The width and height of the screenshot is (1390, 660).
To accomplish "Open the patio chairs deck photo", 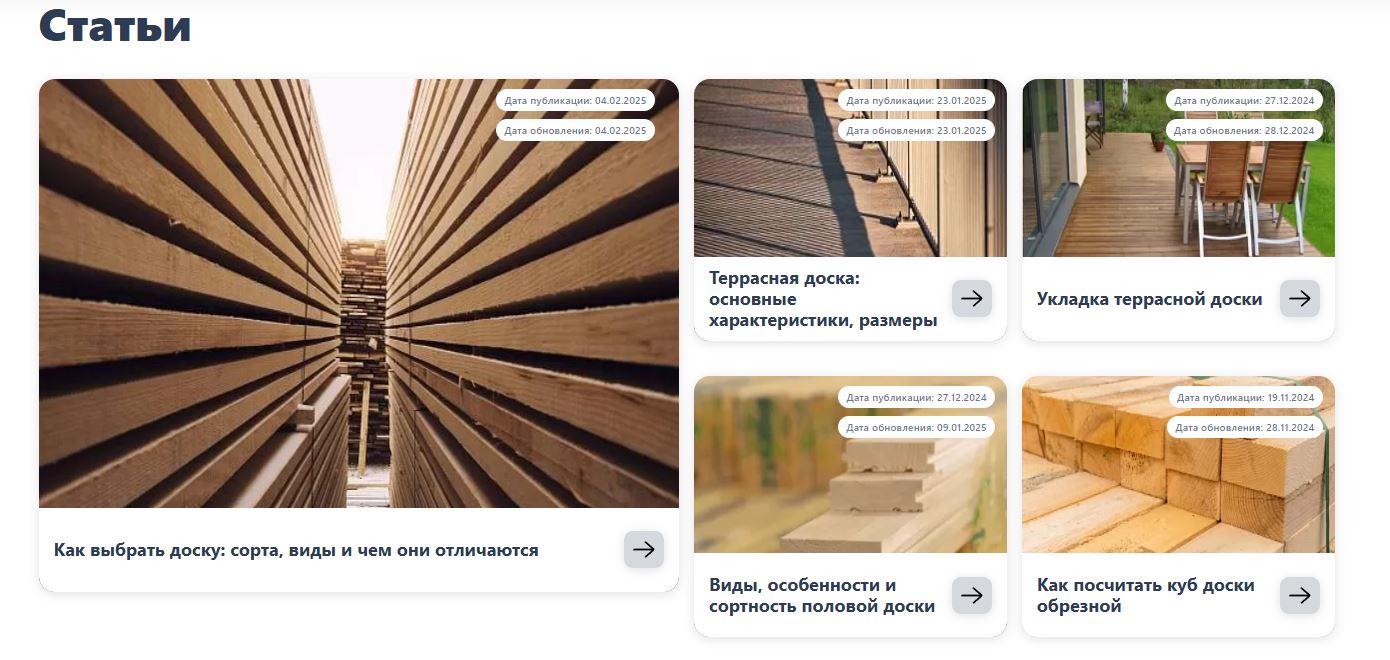I will [1178, 168].
